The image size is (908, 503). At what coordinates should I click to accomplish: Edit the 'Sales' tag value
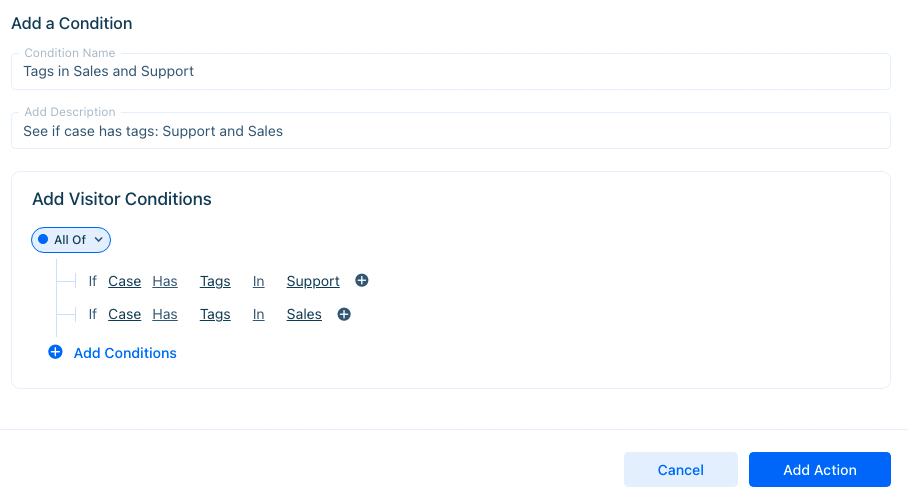click(304, 314)
